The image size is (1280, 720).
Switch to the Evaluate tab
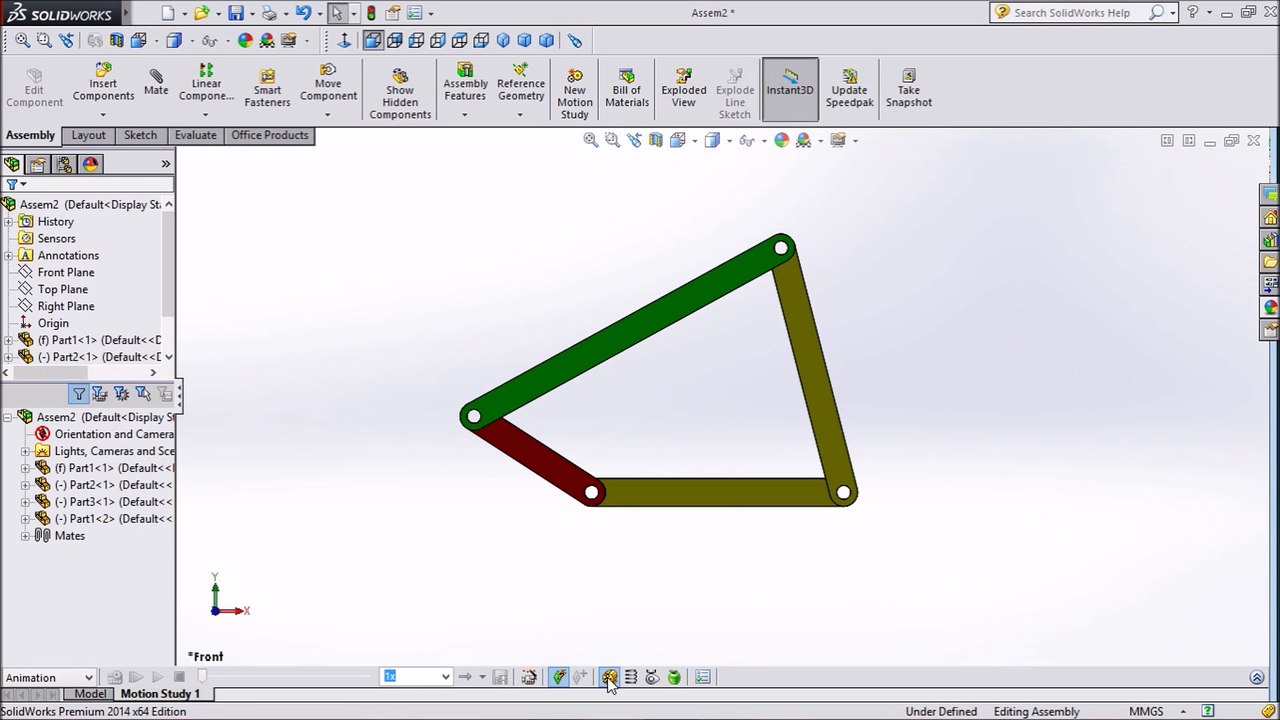pos(195,135)
